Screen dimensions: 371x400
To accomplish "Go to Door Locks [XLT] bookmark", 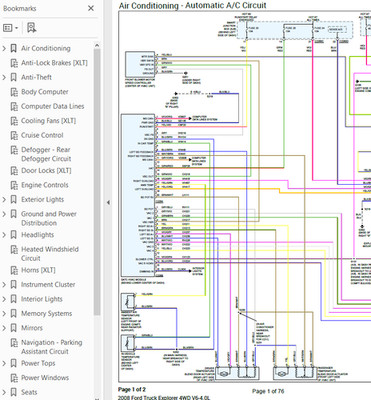I will click(46, 171).
